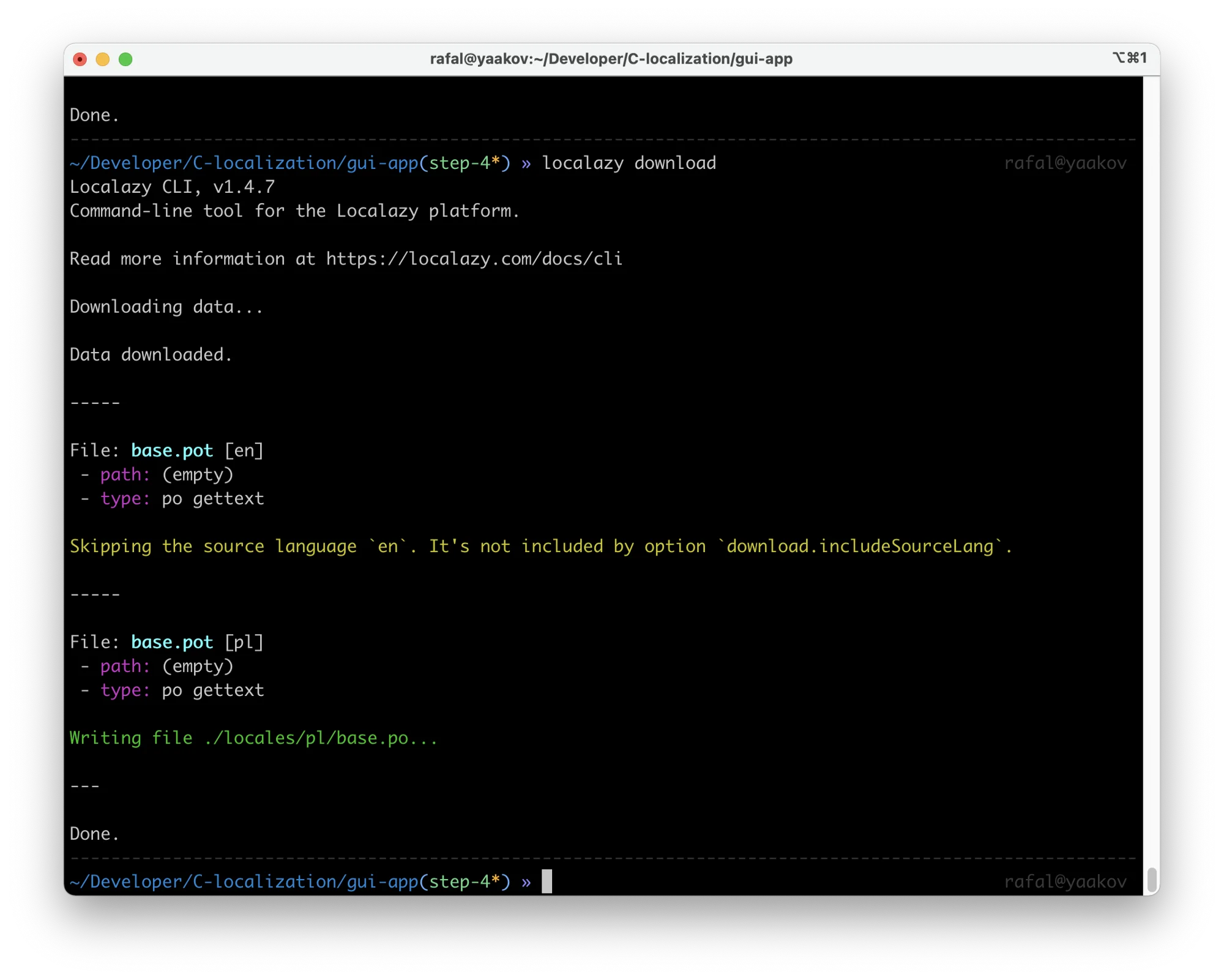Click the 'Localazy CLI, v1.4.7' version line
The height and width of the screenshot is (980, 1224).
172,187
